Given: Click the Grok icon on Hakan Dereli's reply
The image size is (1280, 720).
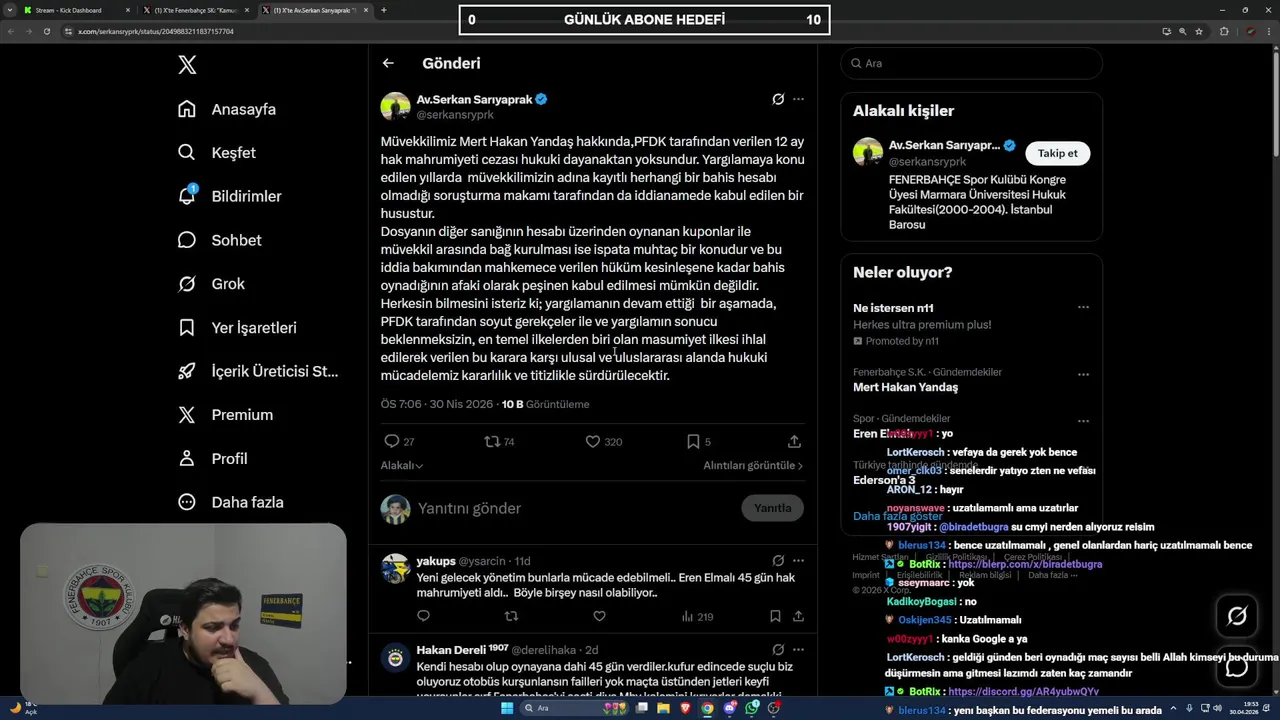Looking at the screenshot, I should click(778, 649).
